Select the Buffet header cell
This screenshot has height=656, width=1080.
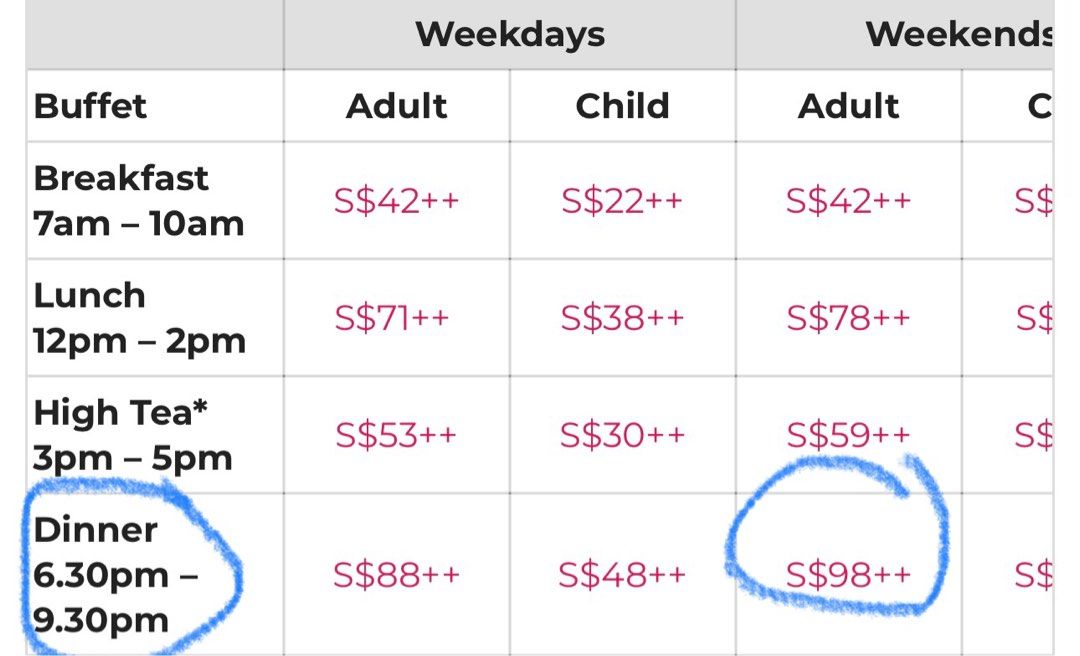click(91, 105)
